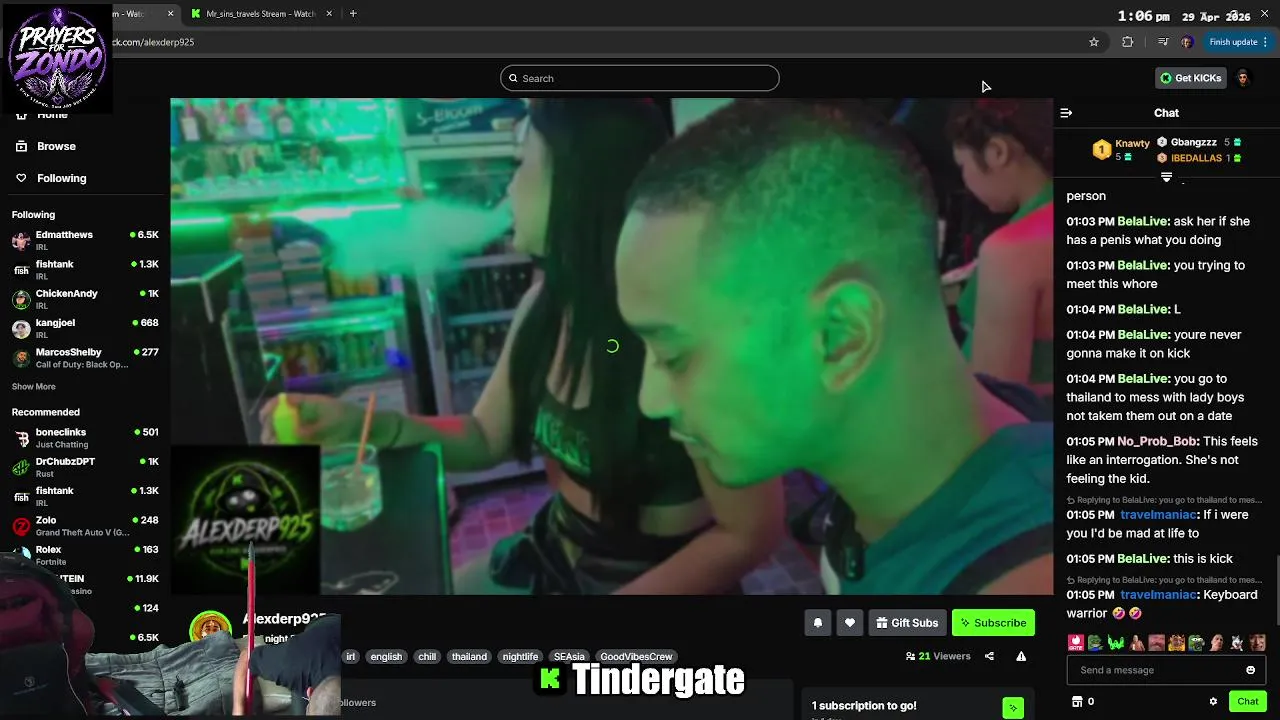Open the emoji picker in message box
The image size is (1280, 720).
[1250, 670]
